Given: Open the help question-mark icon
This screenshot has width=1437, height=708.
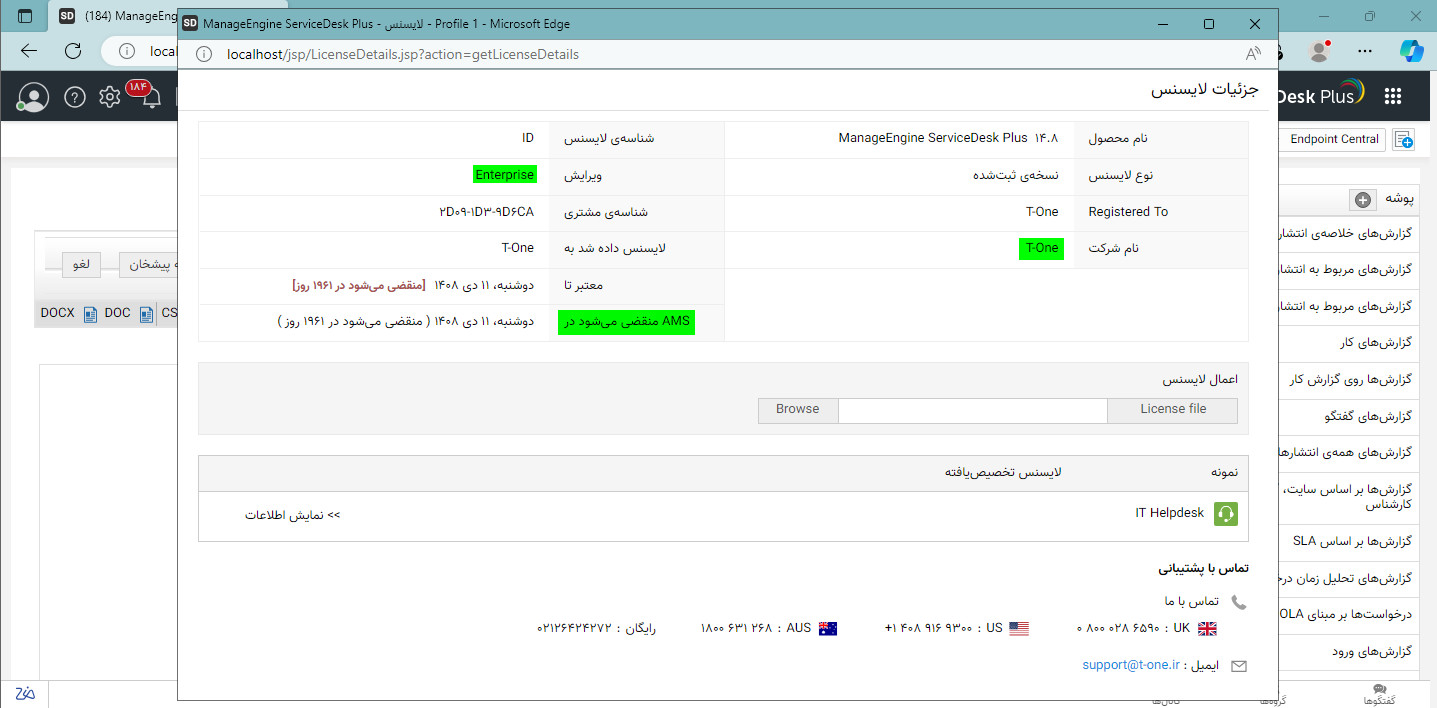Looking at the screenshot, I should [x=75, y=96].
